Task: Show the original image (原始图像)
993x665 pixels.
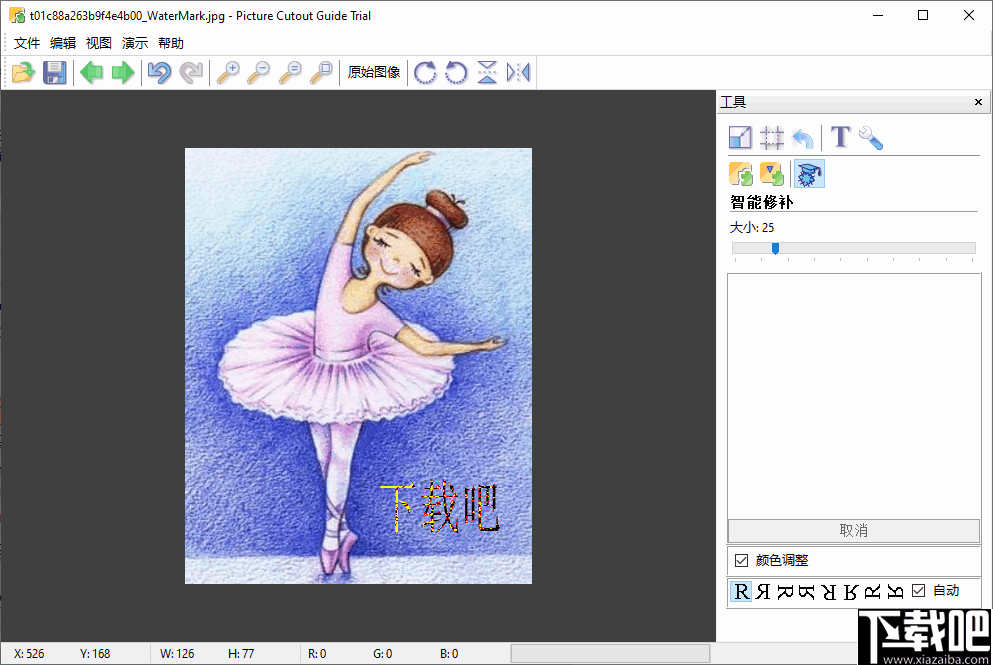Action: (x=374, y=72)
